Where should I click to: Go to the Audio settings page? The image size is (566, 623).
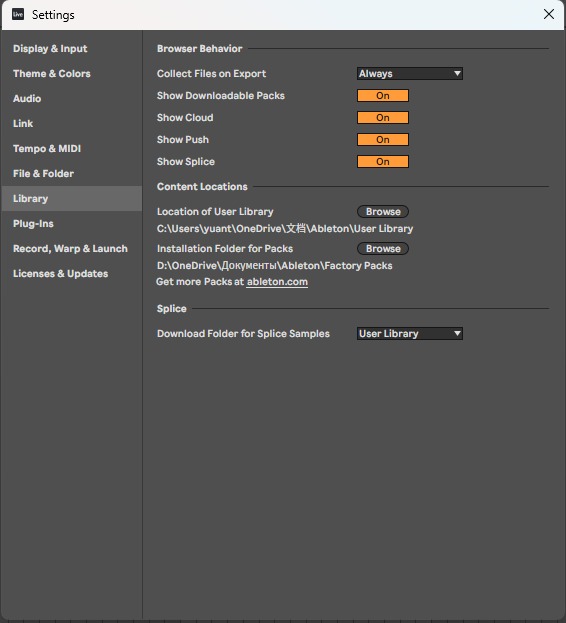tap(27, 99)
